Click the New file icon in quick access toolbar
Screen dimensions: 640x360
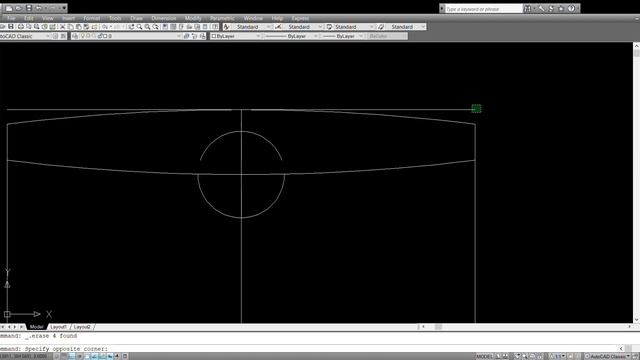point(9,8)
